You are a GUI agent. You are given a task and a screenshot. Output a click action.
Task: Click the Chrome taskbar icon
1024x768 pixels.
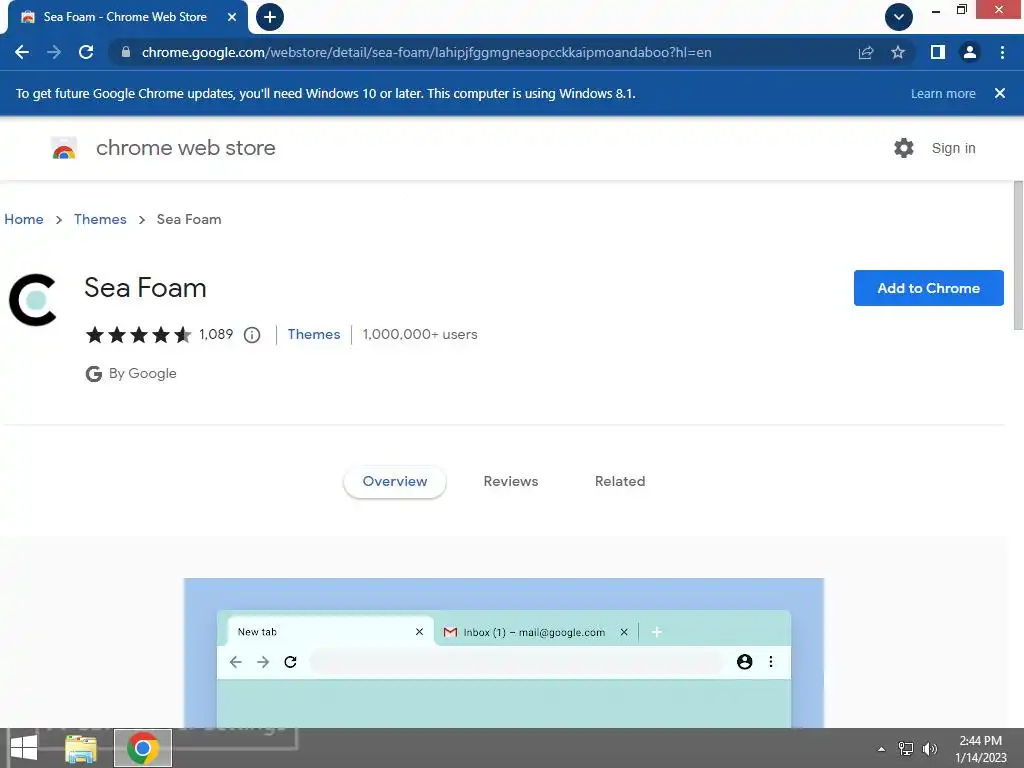click(x=143, y=748)
